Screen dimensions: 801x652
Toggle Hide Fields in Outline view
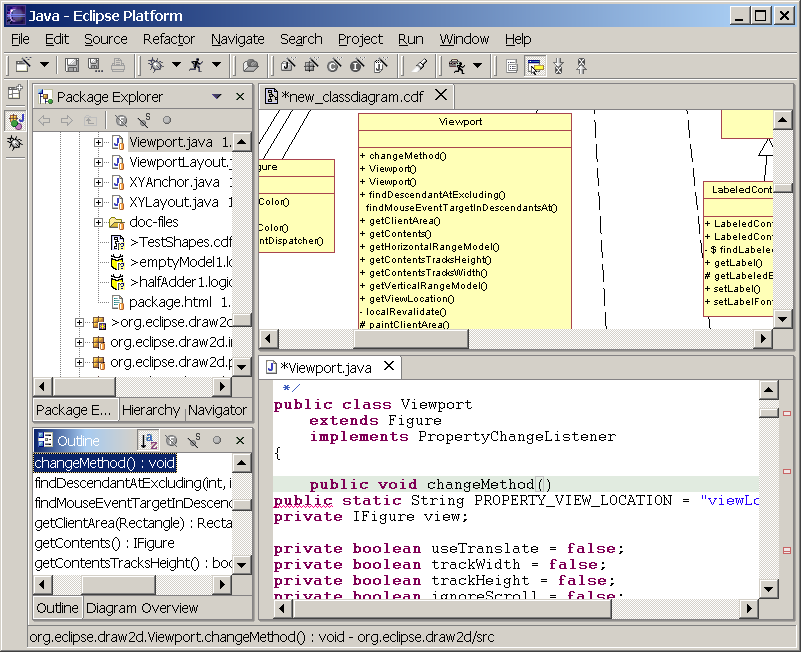pos(172,440)
